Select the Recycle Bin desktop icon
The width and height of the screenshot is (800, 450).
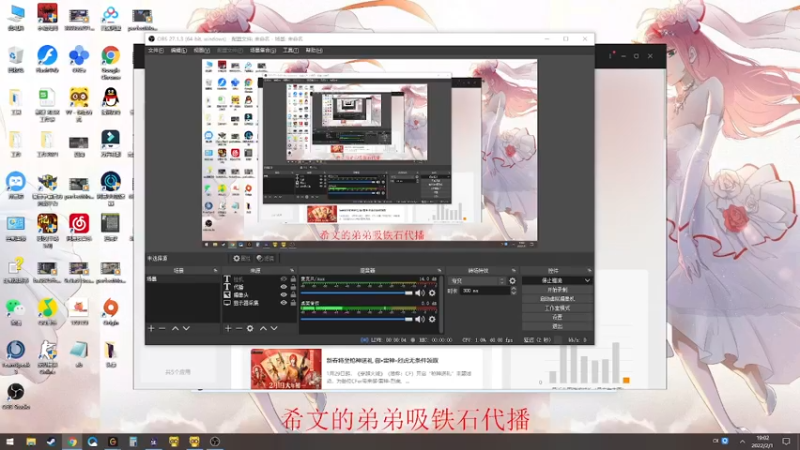click(x=16, y=59)
